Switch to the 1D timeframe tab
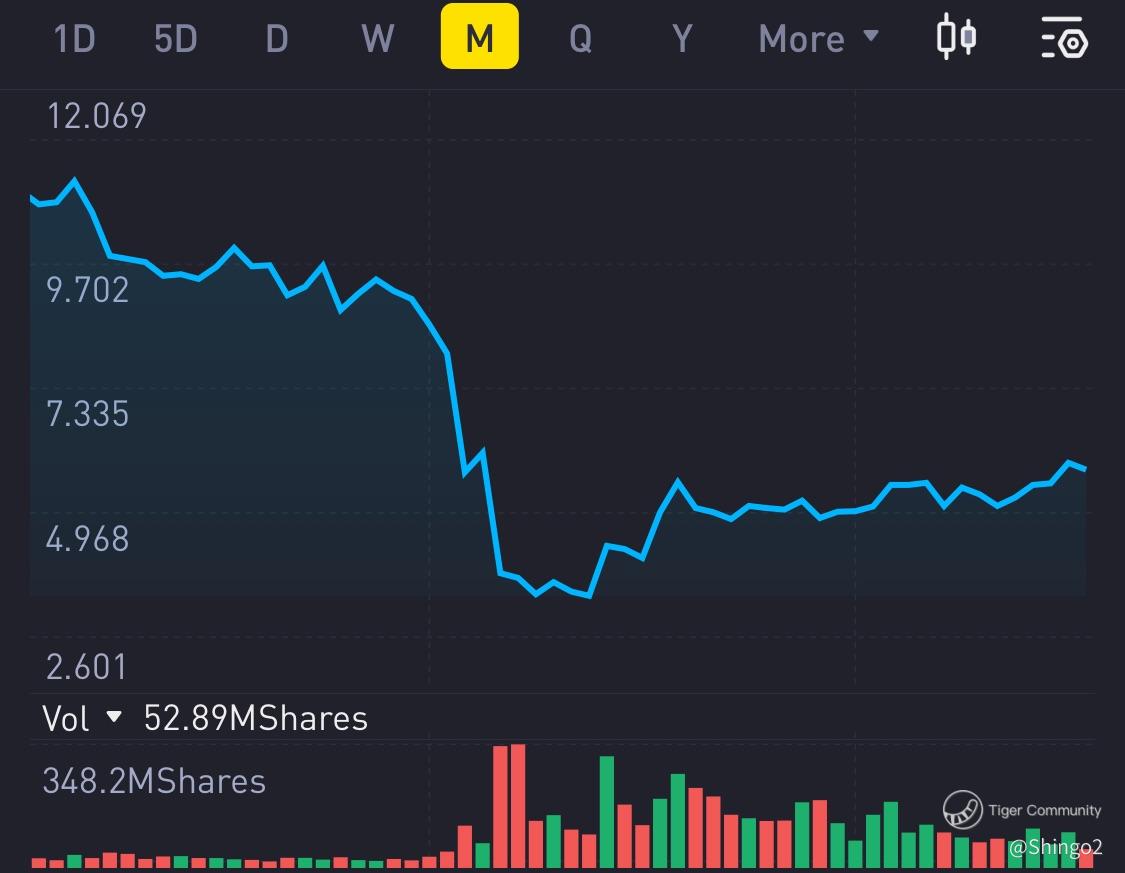Viewport: 1125px width, 873px height. [73, 38]
